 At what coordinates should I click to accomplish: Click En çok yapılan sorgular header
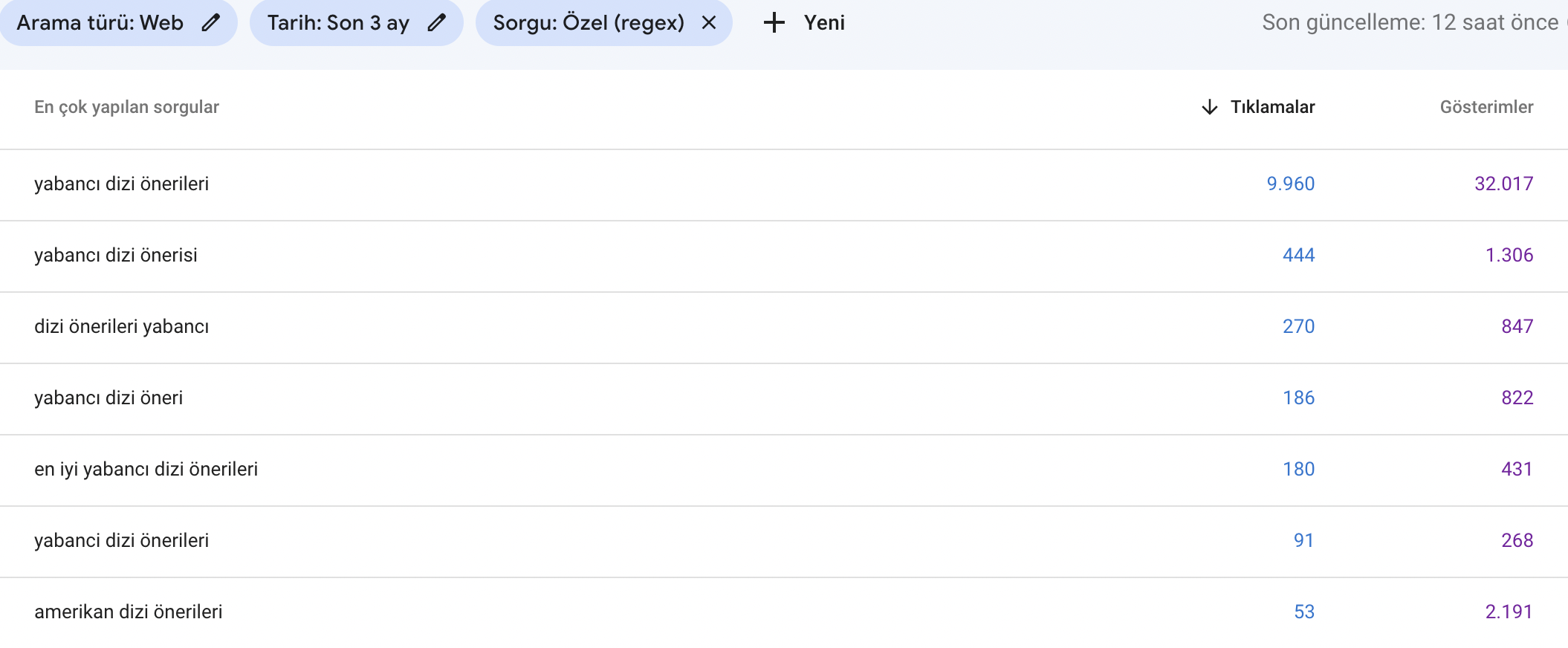tap(126, 108)
